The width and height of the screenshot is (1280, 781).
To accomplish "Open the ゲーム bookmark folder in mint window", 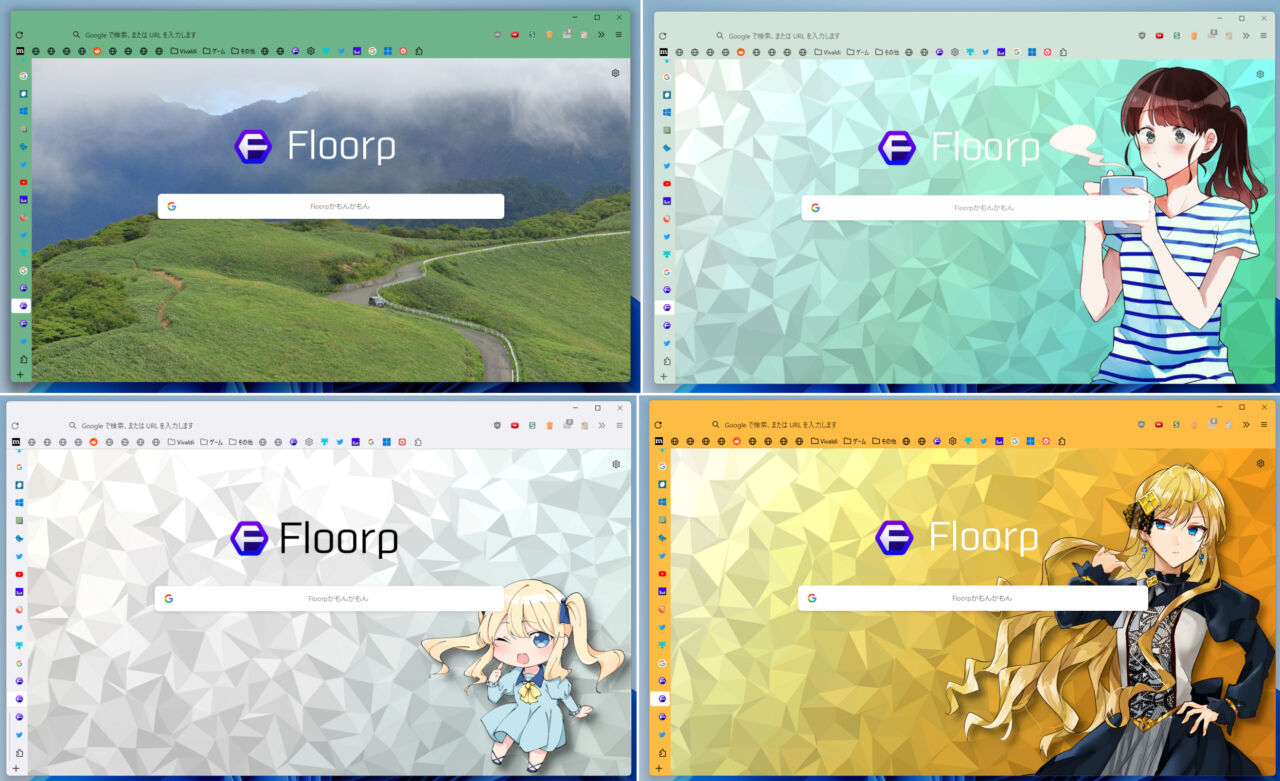I will click(x=857, y=52).
